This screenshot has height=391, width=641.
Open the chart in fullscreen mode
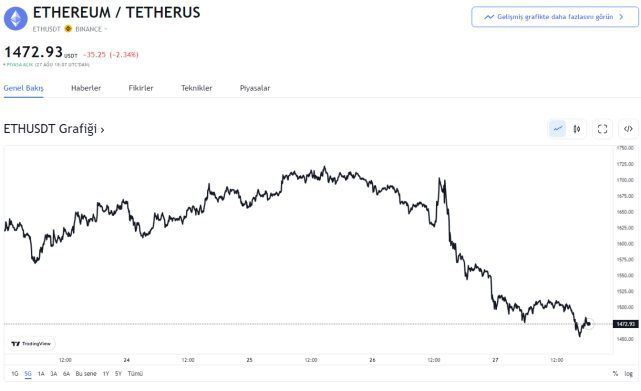[602, 129]
